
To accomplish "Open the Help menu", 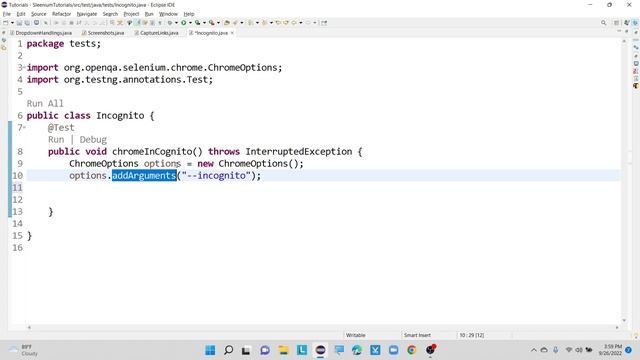I will (189, 14).
